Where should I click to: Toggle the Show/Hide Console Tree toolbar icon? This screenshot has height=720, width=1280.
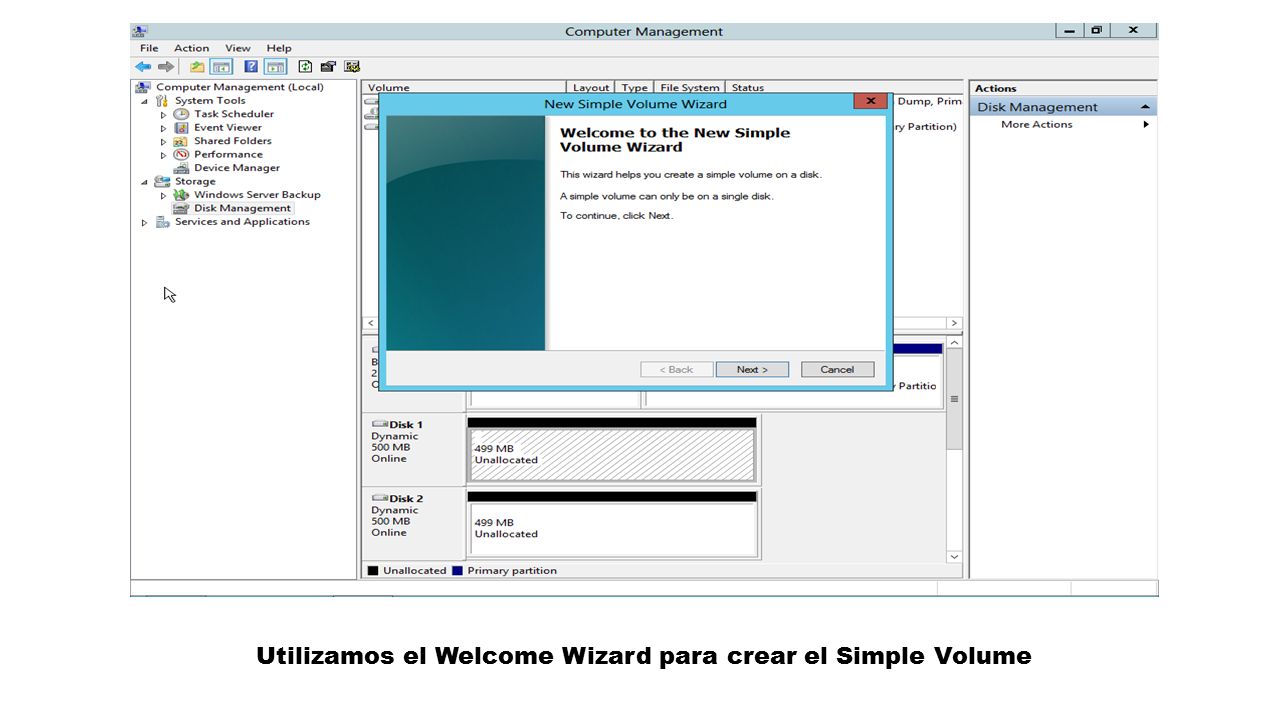pyautogui.click(x=221, y=67)
